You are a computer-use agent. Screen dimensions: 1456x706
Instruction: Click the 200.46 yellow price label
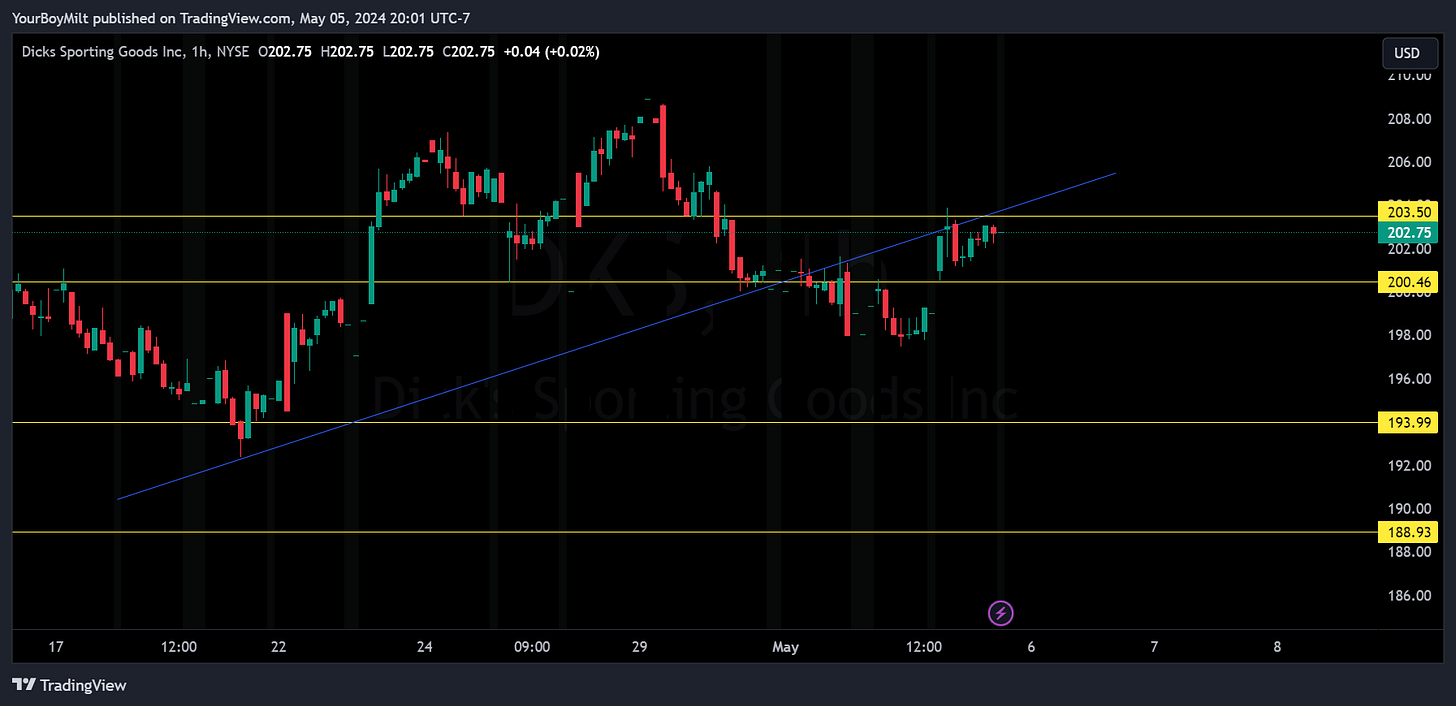(x=1408, y=284)
